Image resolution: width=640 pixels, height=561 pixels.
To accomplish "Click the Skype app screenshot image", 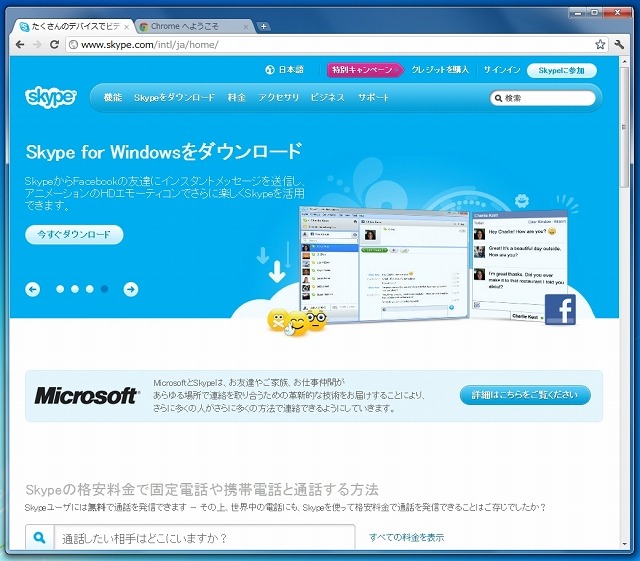I will coord(384,263).
